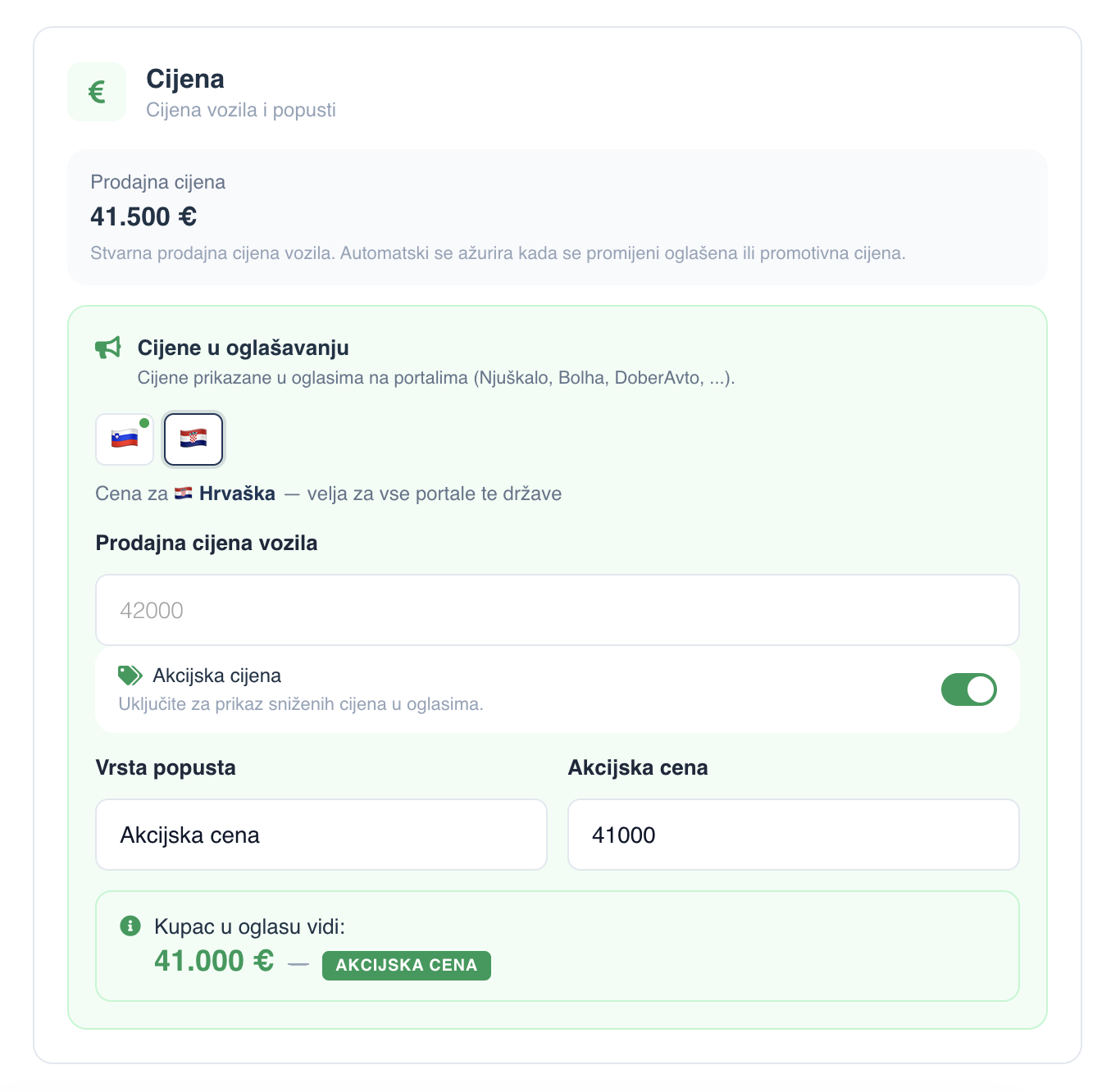This screenshot has width=1120, height=1092.
Task: Click the green price tag icon
Action: [x=130, y=676]
